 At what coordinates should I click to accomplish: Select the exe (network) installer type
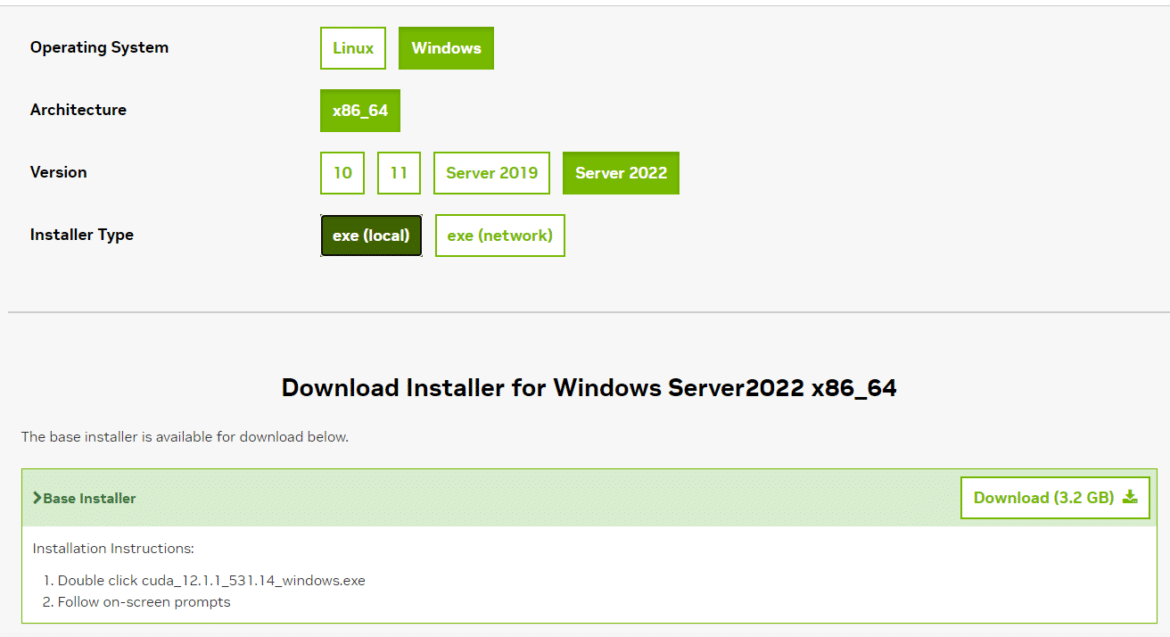pos(500,236)
